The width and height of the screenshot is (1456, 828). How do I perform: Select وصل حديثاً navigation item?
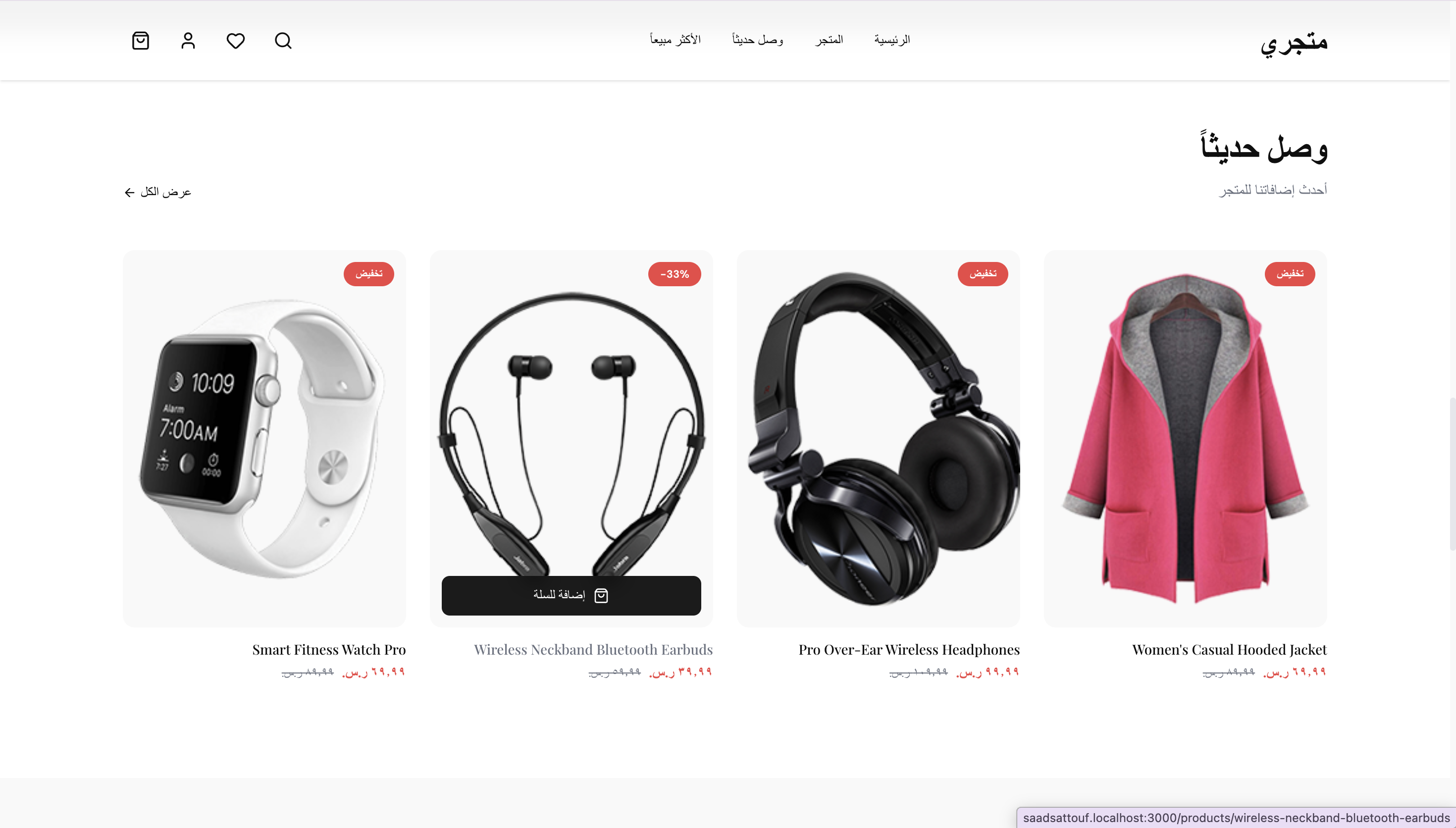tap(758, 40)
